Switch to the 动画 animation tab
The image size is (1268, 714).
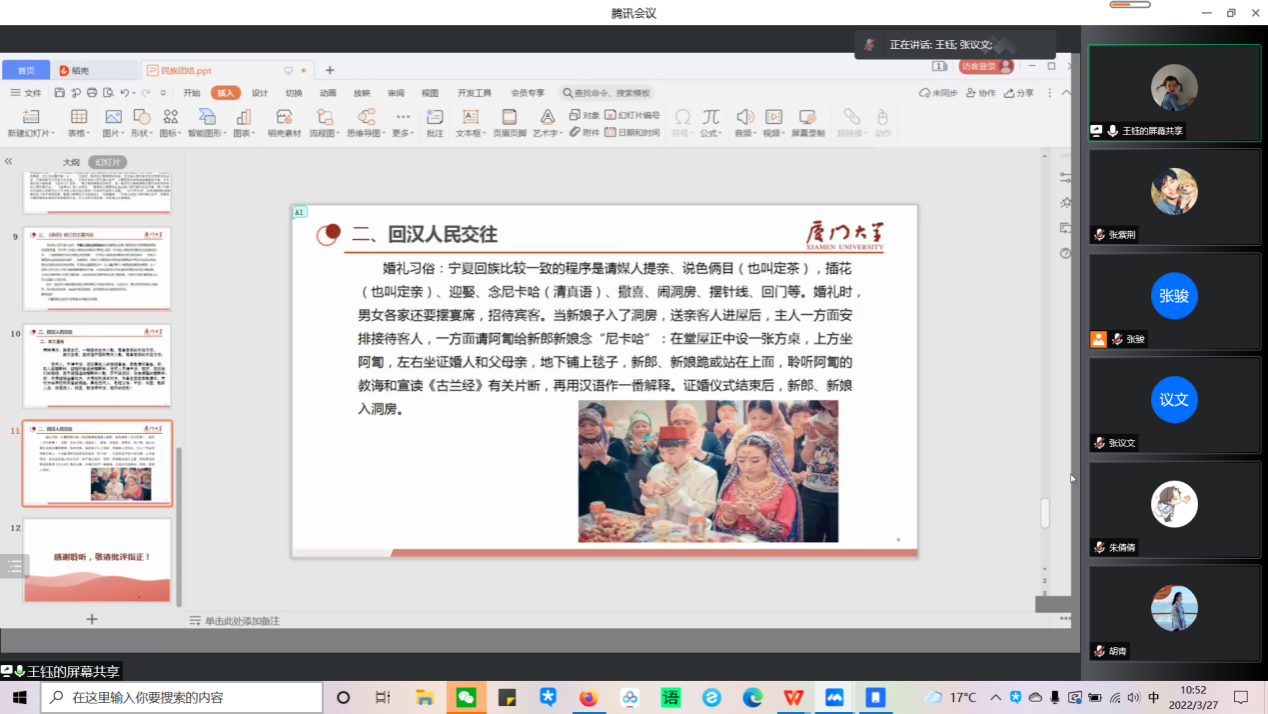tap(328, 93)
